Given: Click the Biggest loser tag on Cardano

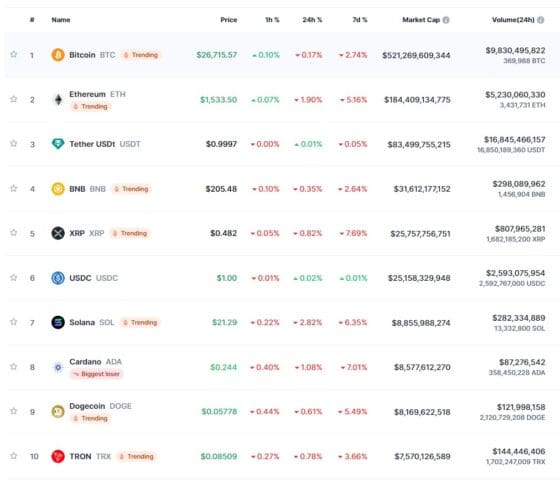Looking at the screenshot, I should click(x=96, y=374).
